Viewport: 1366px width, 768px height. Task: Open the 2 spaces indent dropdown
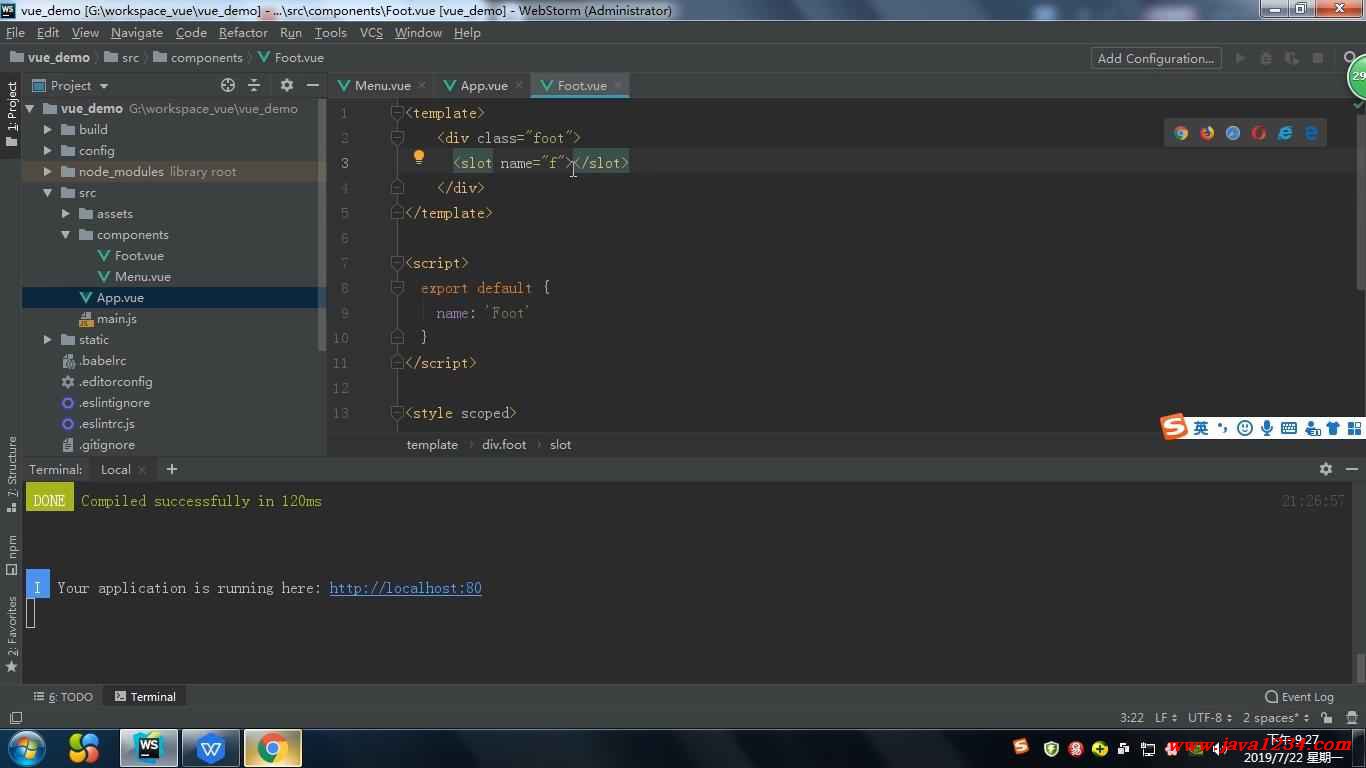(x=1276, y=717)
